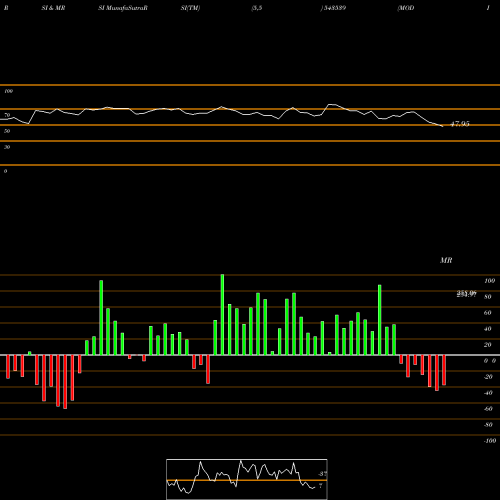Click the 30 level label on RSI axis
The width and height of the screenshot is (500, 500).
pyautogui.click(x=7, y=147)
